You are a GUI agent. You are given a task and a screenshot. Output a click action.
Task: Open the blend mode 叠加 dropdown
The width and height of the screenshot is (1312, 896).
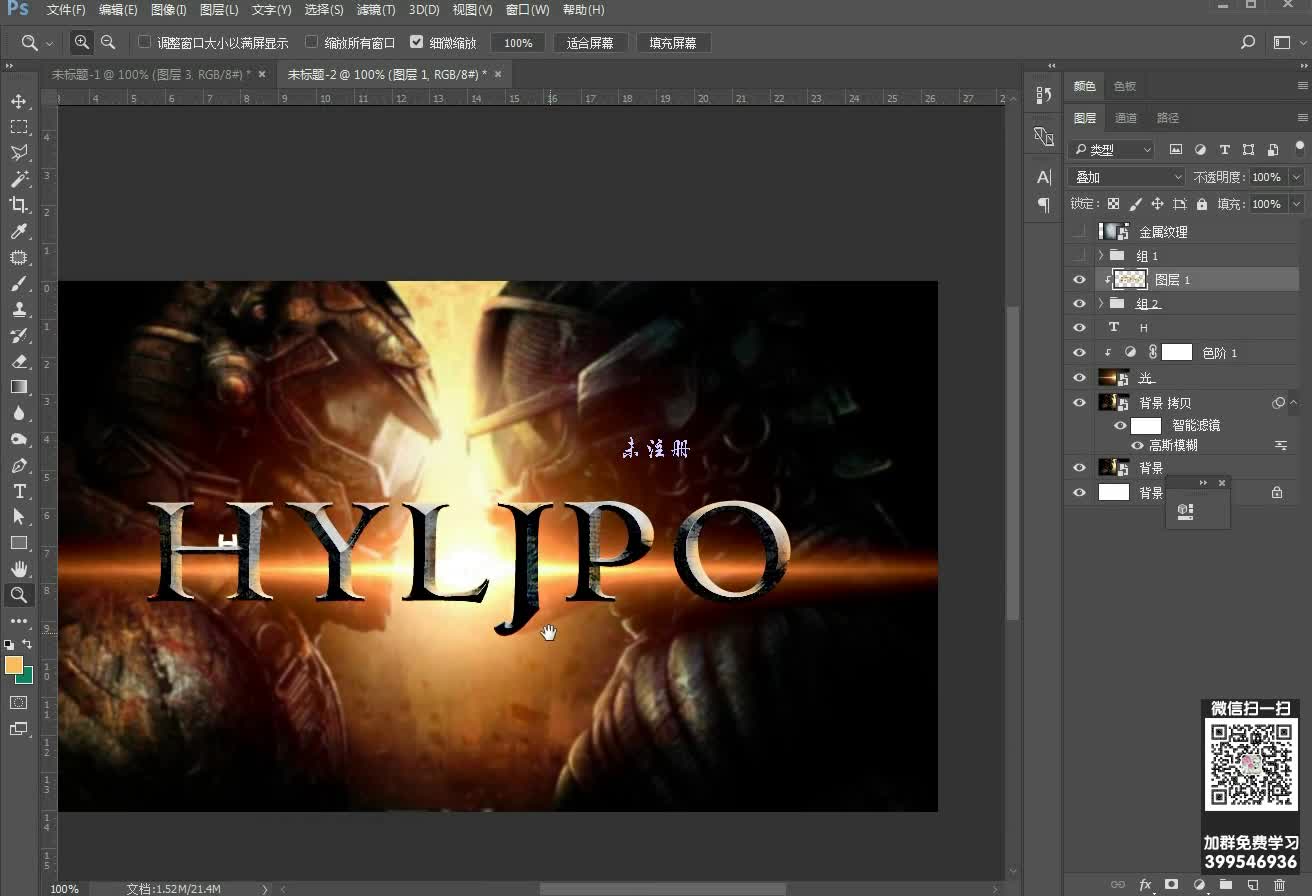click(x=1126, y=177)
